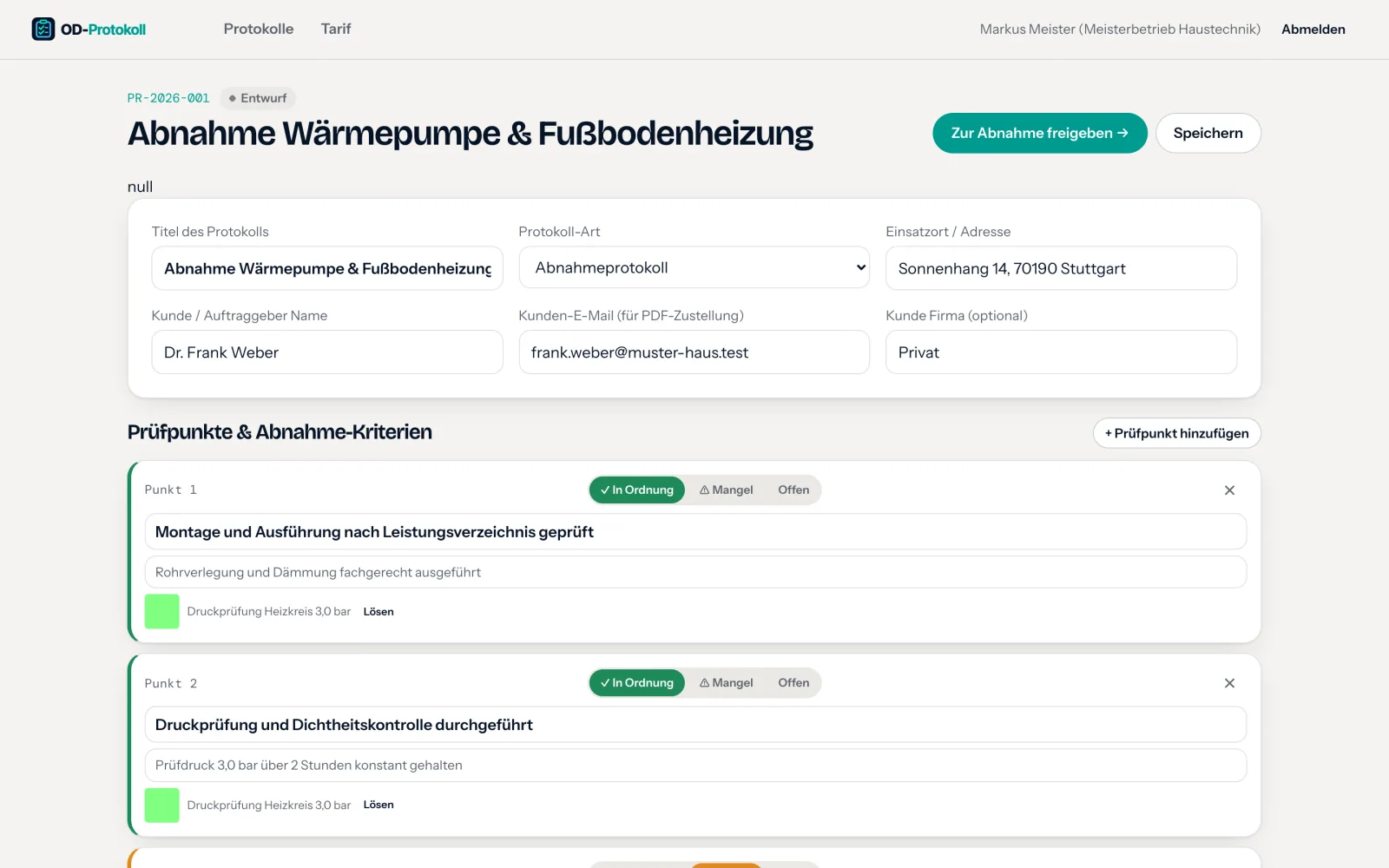
Task: Click the Kunde / Auftraggeber Name field
Action: click(327, 352)
